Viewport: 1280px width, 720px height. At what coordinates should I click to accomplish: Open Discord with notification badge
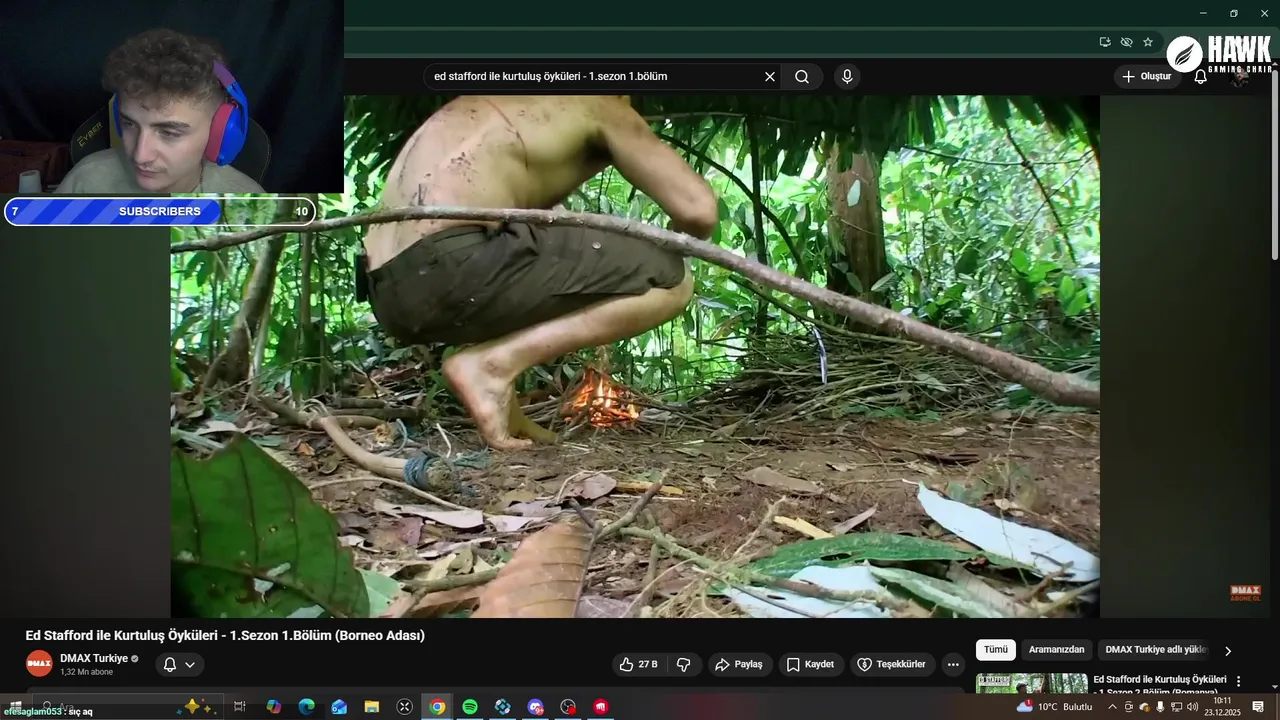[535, 707]
